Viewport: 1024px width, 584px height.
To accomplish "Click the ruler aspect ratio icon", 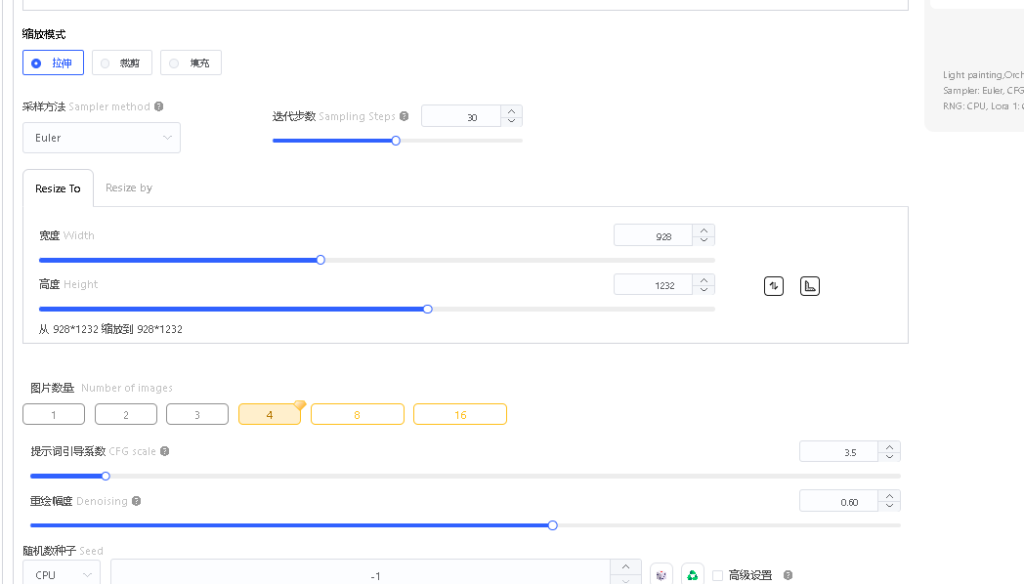I will tap(810, 286).
